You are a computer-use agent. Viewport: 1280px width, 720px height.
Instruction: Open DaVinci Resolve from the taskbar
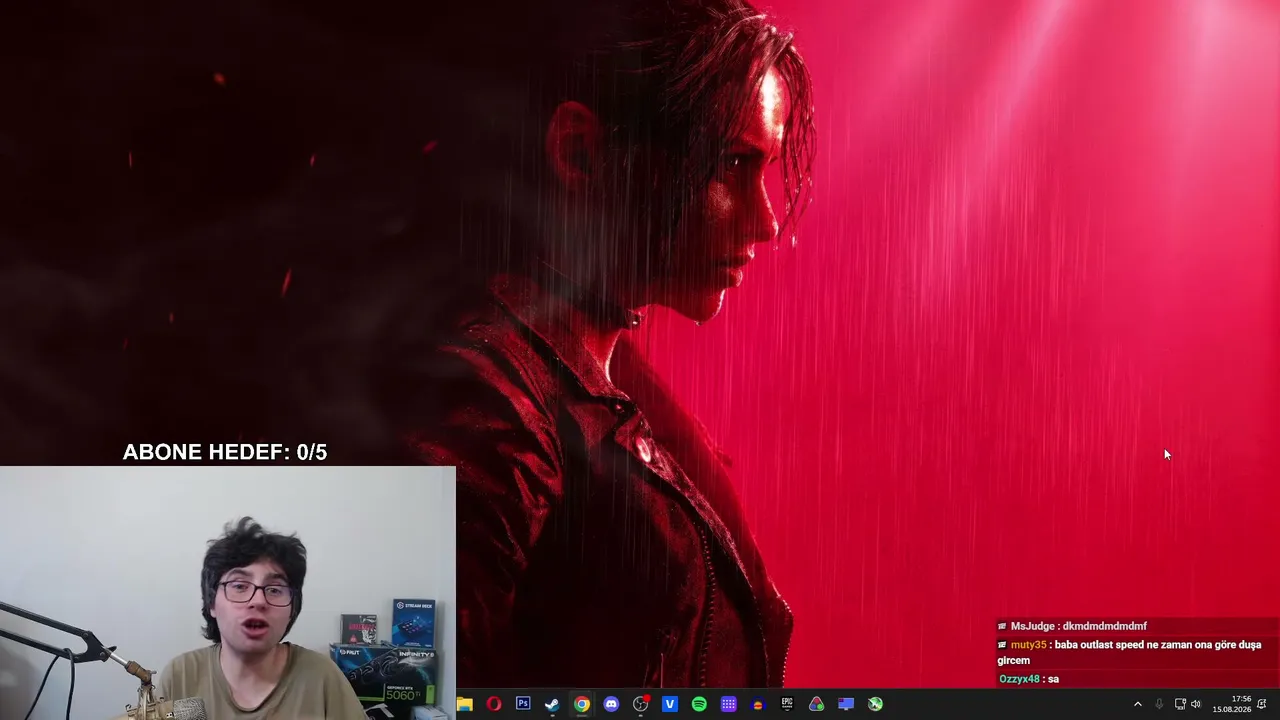tap(817, 704)
